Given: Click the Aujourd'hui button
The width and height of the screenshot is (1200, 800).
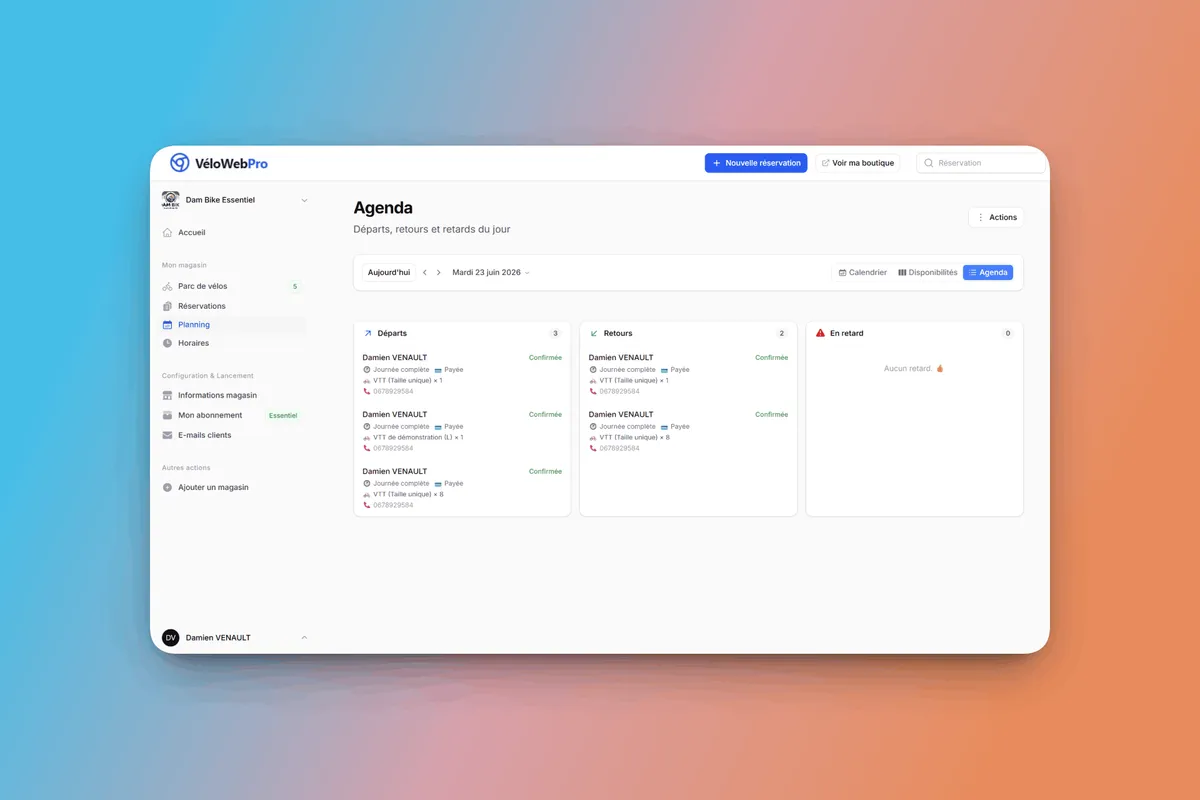Looking at the screenshot, I should [389, 272].
